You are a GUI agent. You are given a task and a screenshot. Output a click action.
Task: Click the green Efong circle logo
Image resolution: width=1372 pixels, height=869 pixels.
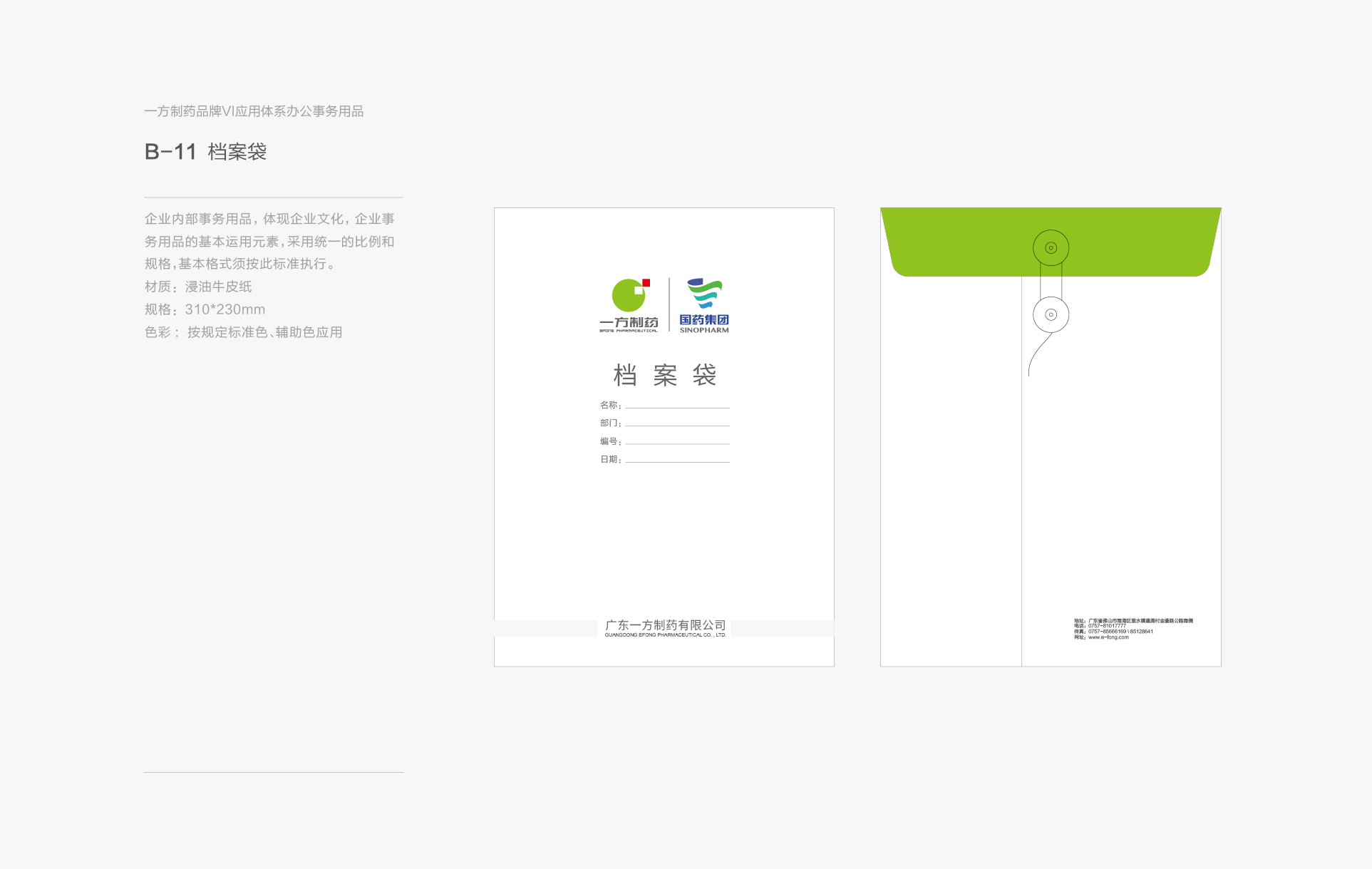pos(629,295)
